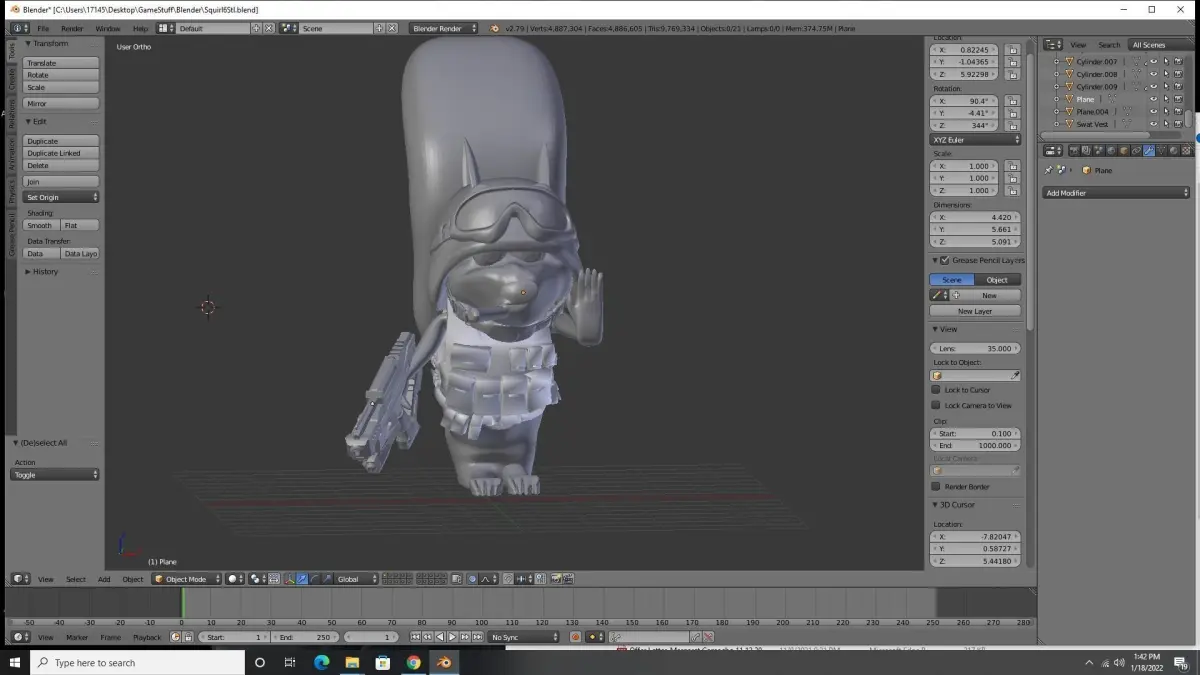The image size is (1200, 675).
Task: Add a new scene with plus icon
Action: [379, 28]
